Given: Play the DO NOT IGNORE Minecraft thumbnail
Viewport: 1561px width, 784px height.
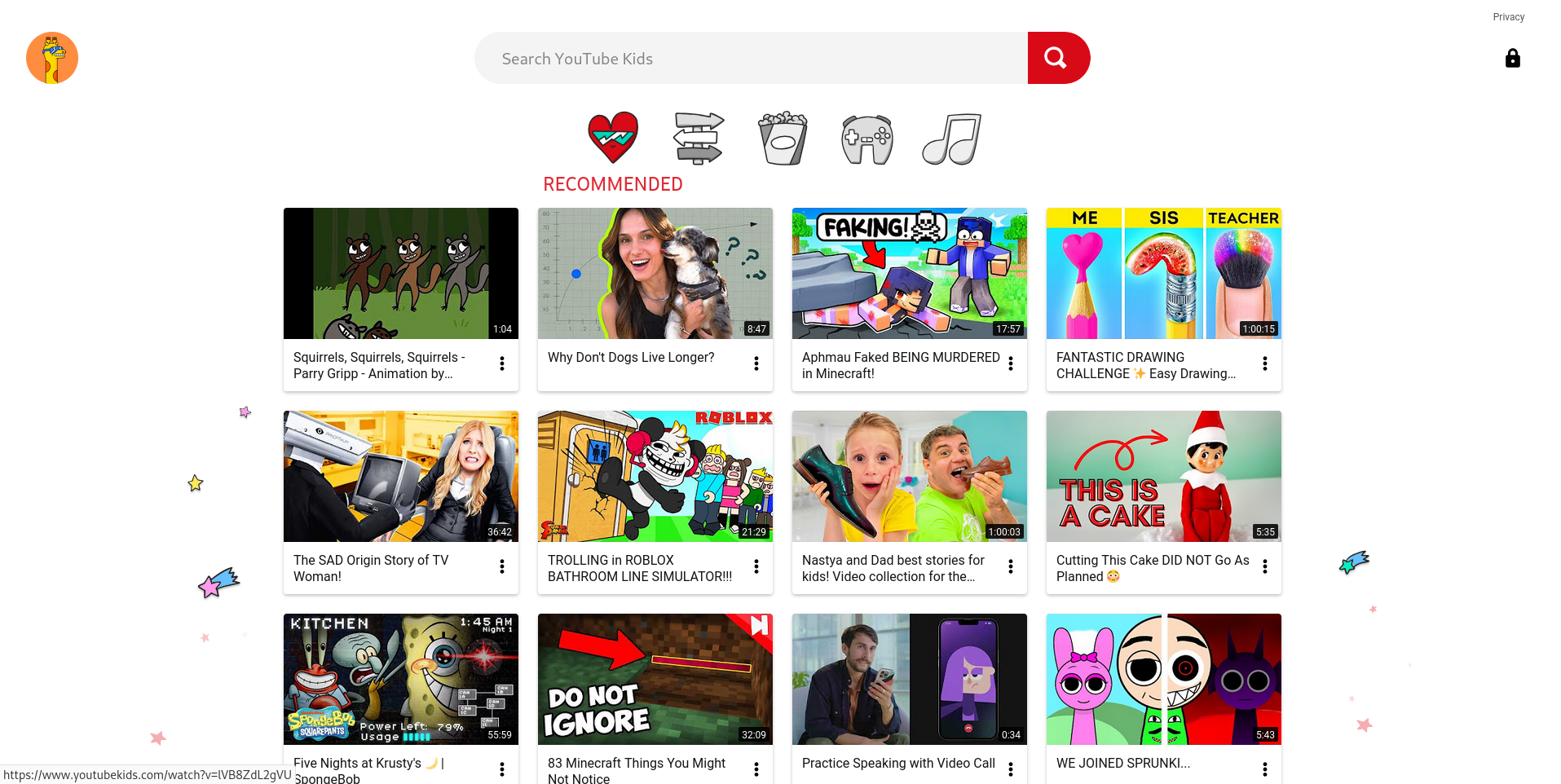Looking at the screenshot, I should [655, 679].
